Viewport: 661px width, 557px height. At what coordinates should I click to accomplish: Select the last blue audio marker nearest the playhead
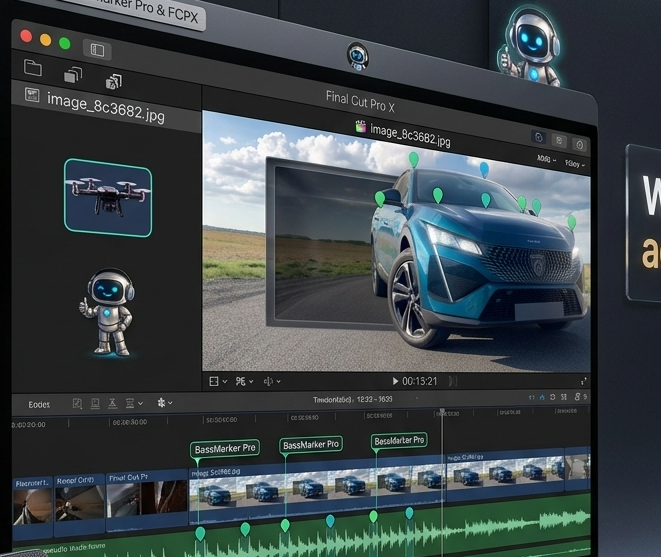(x=409, y=513)
